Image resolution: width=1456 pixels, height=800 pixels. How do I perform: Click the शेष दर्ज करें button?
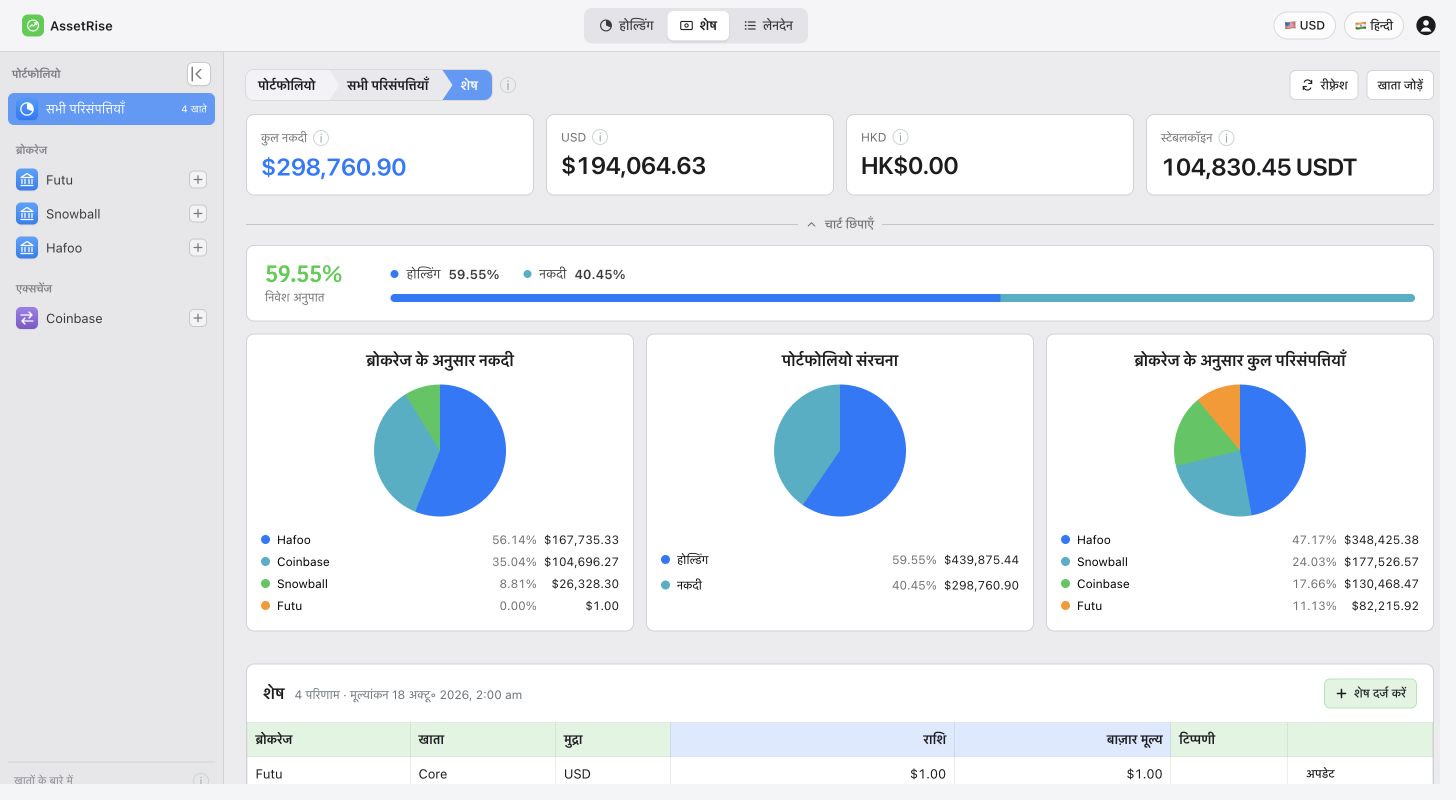(1370, 693)
